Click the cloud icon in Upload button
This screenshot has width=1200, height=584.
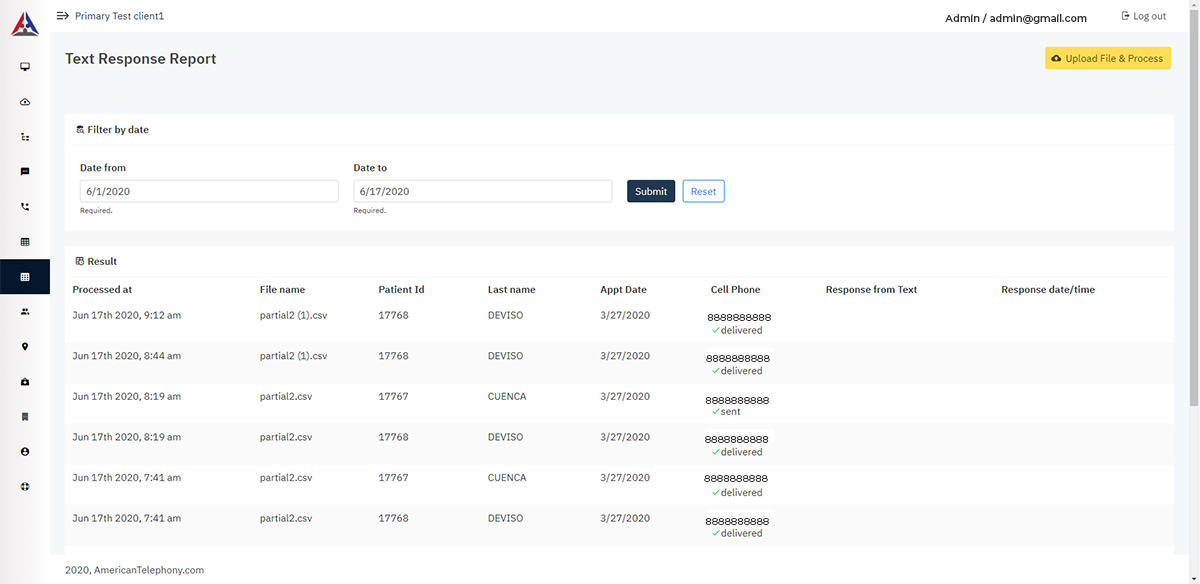tap(1057, 59)
